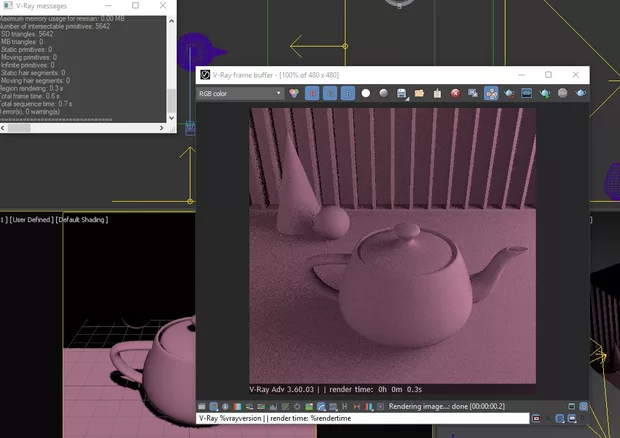
Task: Toggle the red channel button
Action: [x=312, y=93]
